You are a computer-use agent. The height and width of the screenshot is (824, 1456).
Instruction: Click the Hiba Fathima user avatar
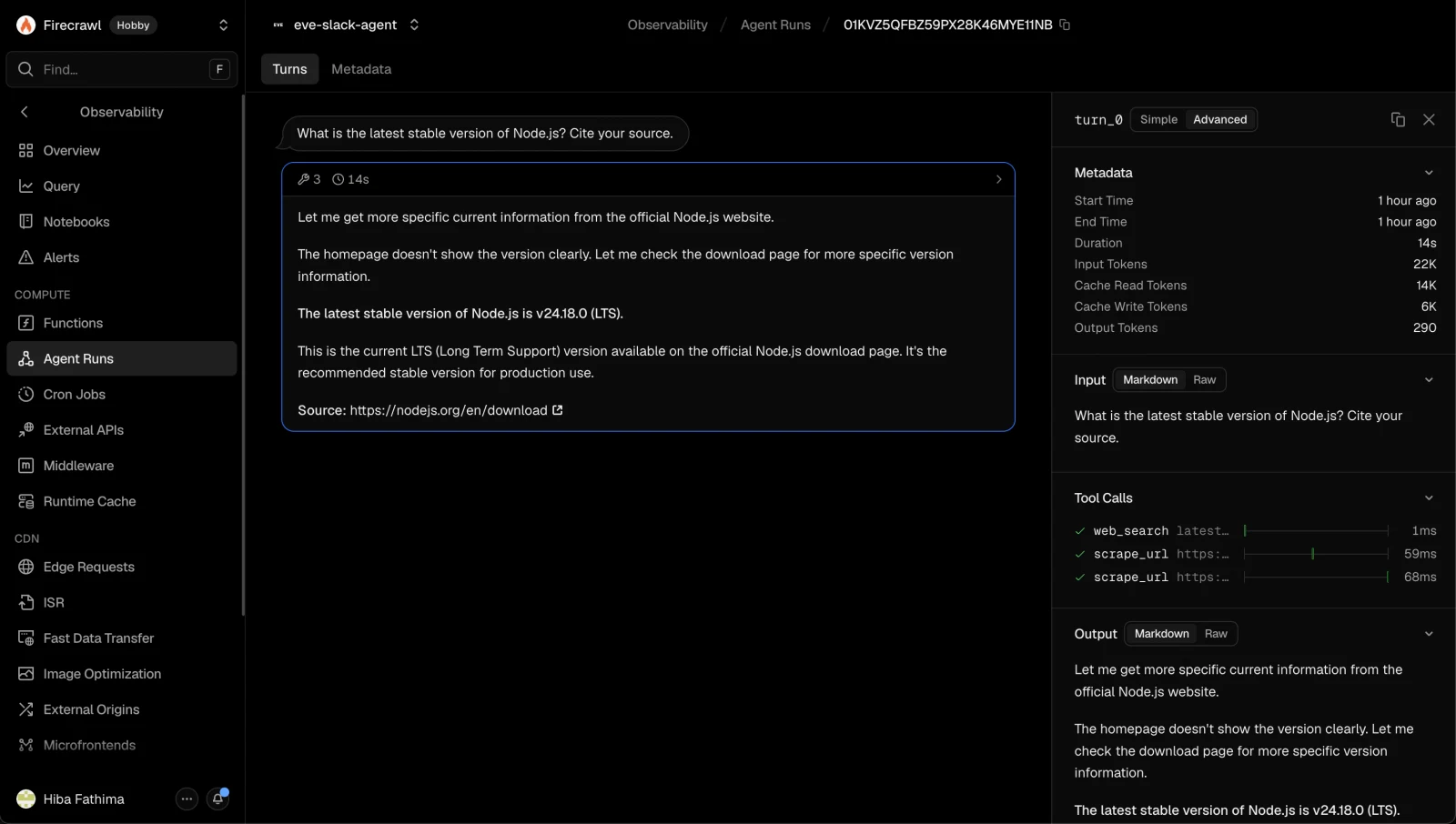tap(26, 799)
